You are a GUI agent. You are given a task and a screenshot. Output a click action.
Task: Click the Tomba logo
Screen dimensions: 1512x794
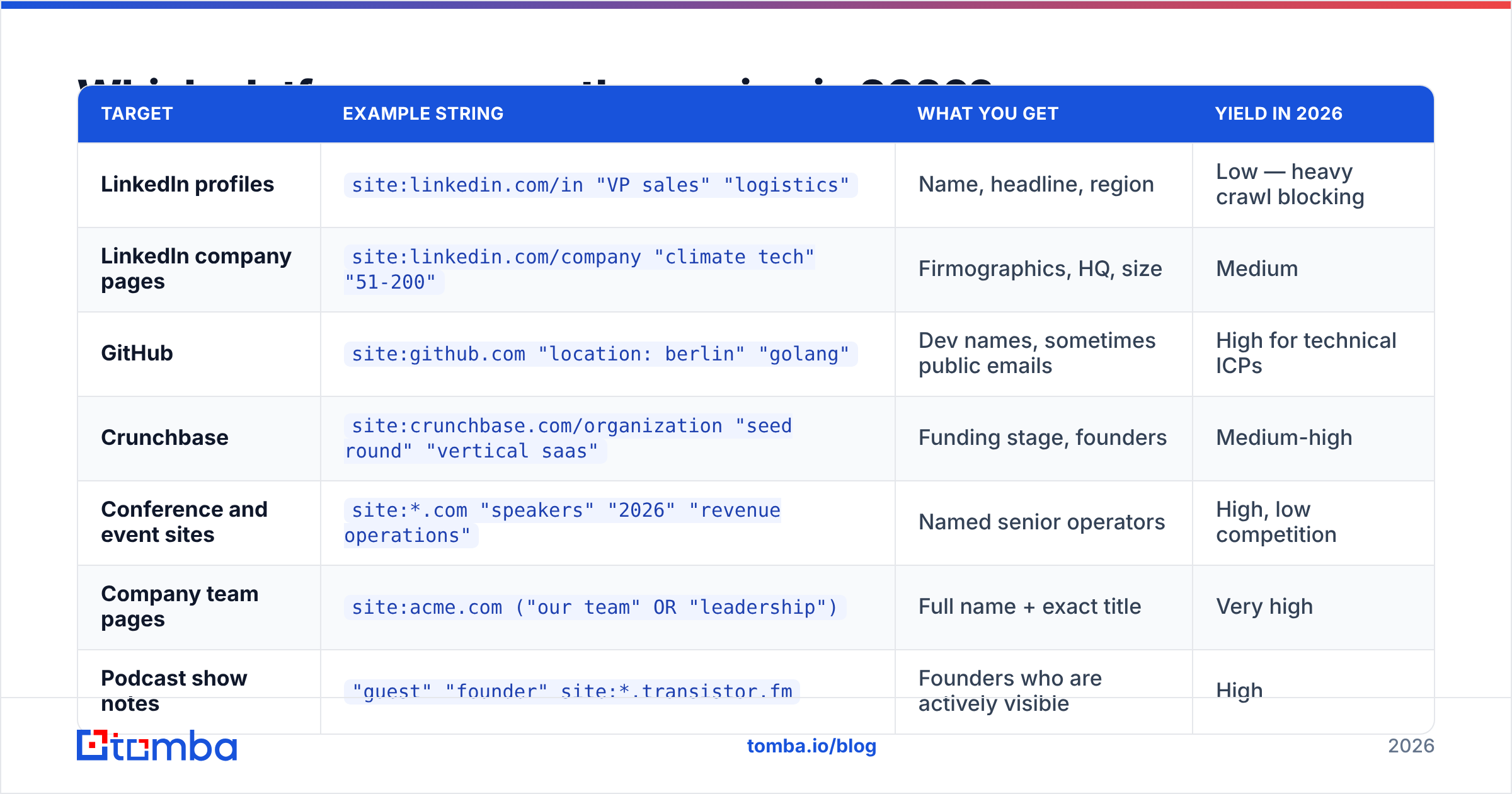pyautogui.click(x=157, y=745)
